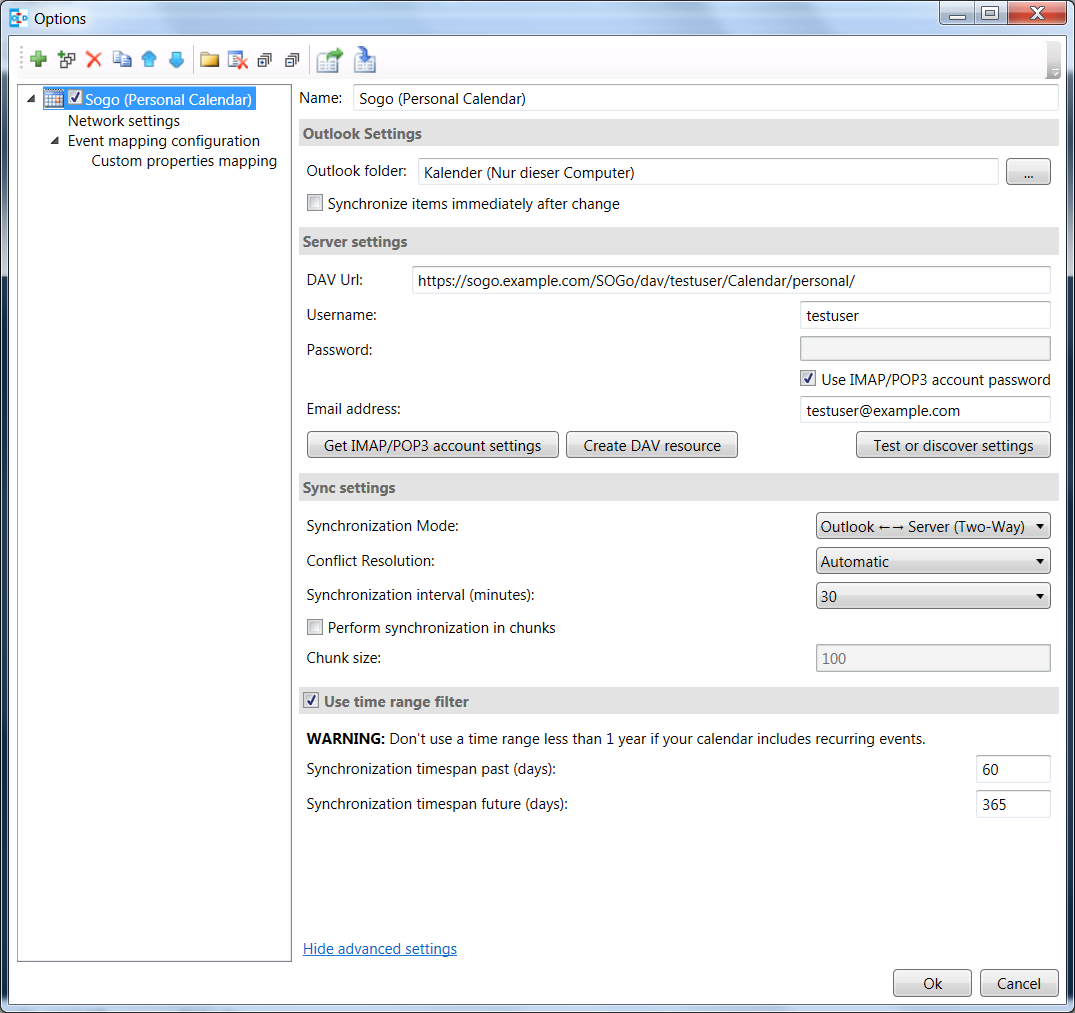This screenshot has height=1013, width=1075.
Task: Import profiles from file icon
Action: (x=365, y=60)
